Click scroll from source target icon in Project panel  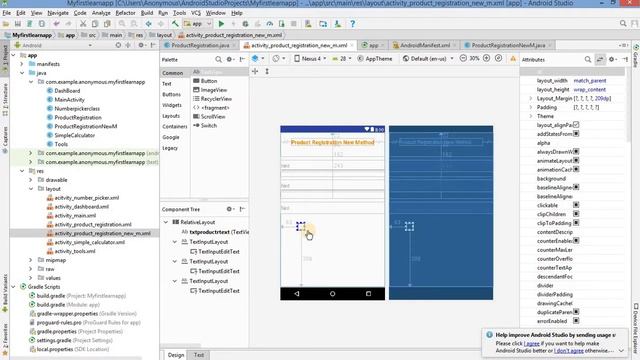(118, 45)
